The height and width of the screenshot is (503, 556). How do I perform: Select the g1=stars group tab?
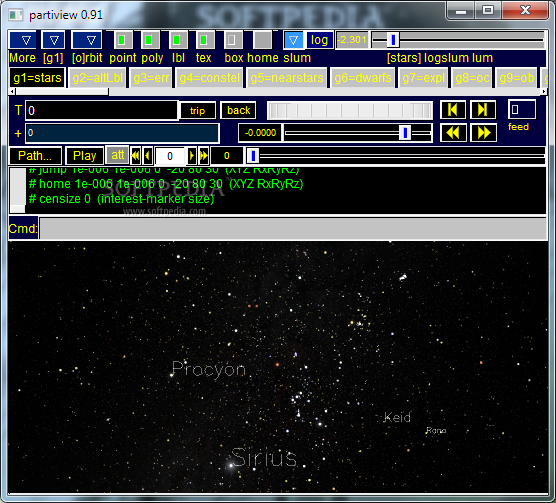coord(37,78)
